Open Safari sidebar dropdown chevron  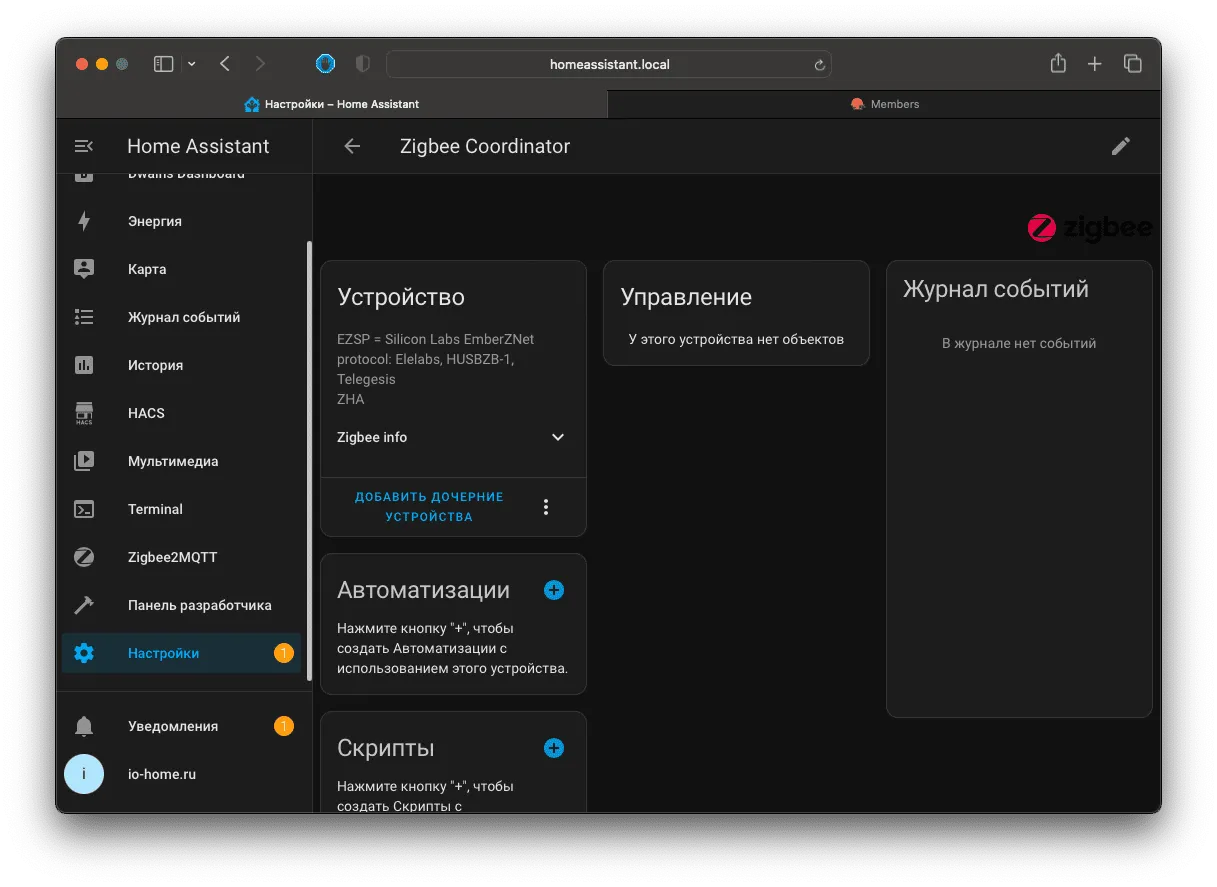(x=192, y=64)
